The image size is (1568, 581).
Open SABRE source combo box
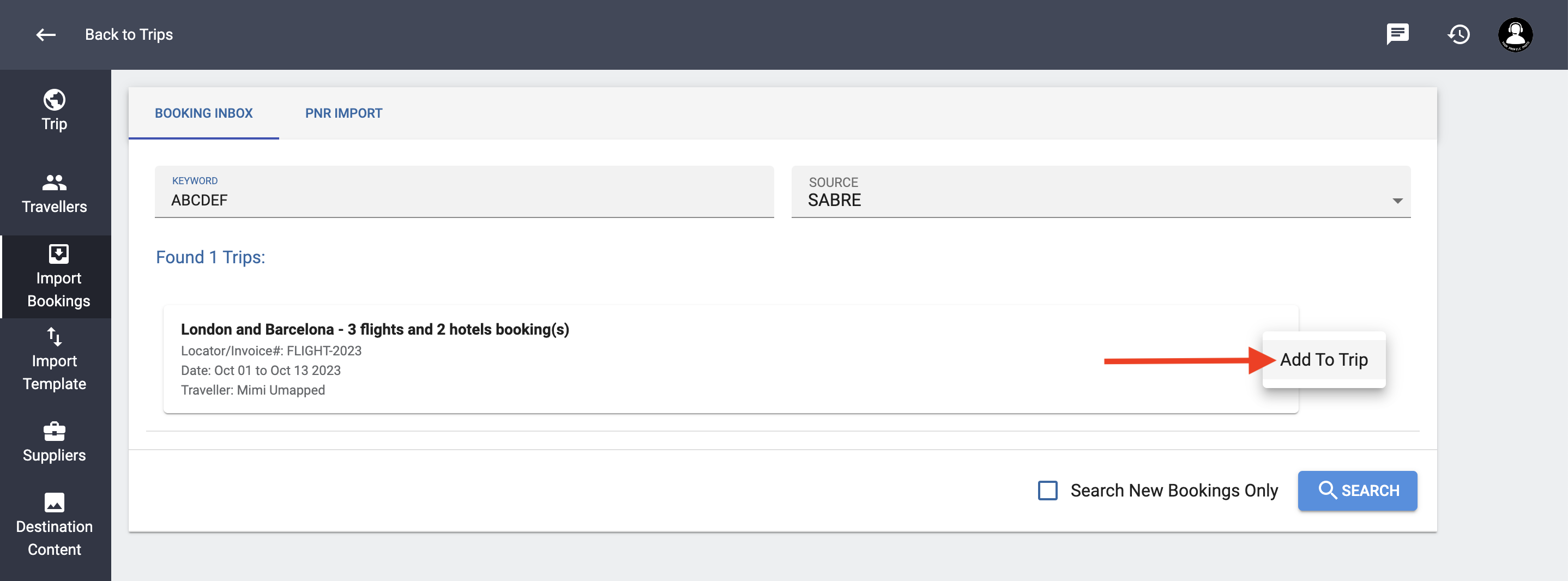point(1101,192)
